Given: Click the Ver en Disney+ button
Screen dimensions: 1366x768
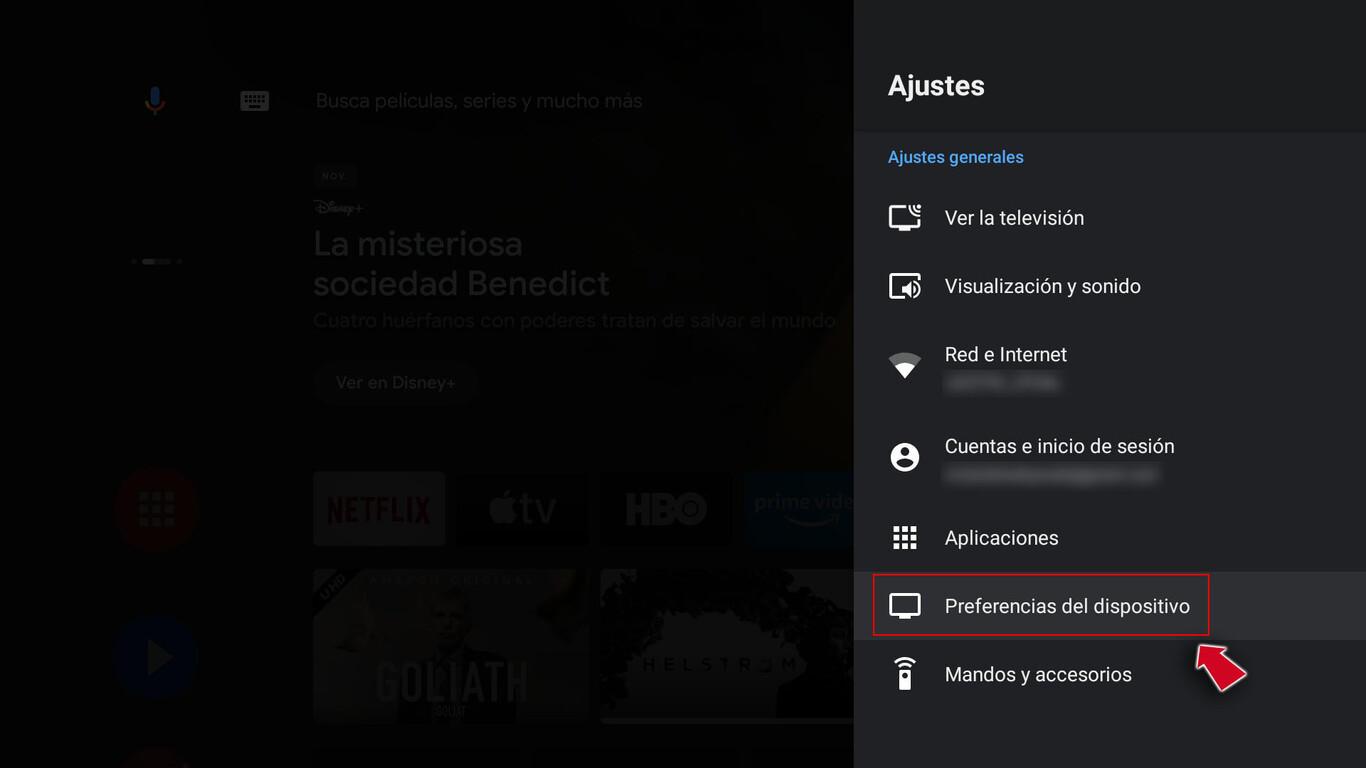Looking at the screenshot, I should tap(396, 382).
